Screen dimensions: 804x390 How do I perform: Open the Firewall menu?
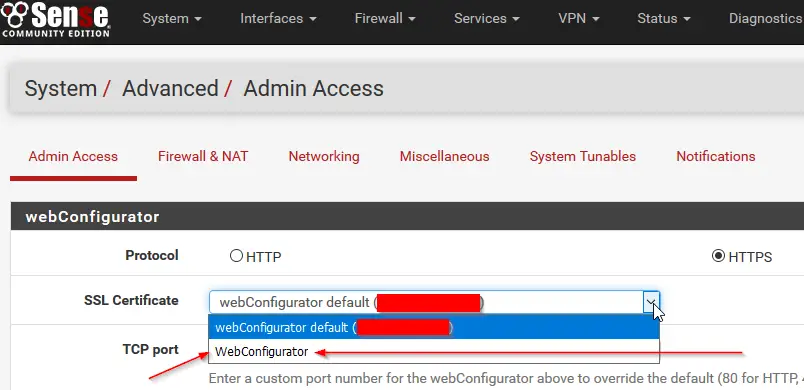click(385, 19)
